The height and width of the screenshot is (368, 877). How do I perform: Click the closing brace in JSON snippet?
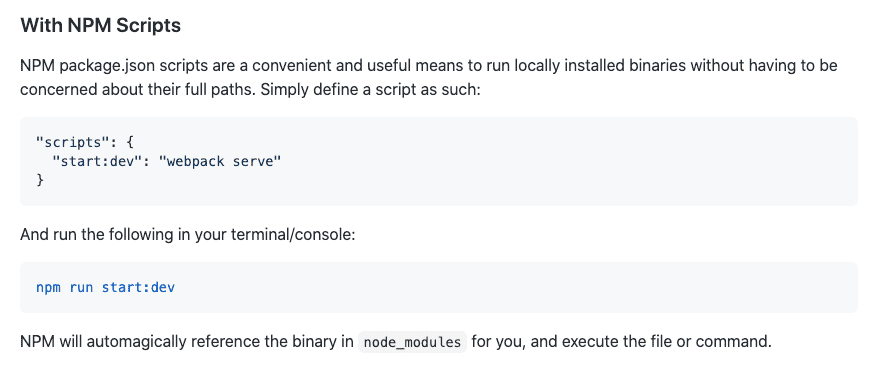click(x=40, y=180)
